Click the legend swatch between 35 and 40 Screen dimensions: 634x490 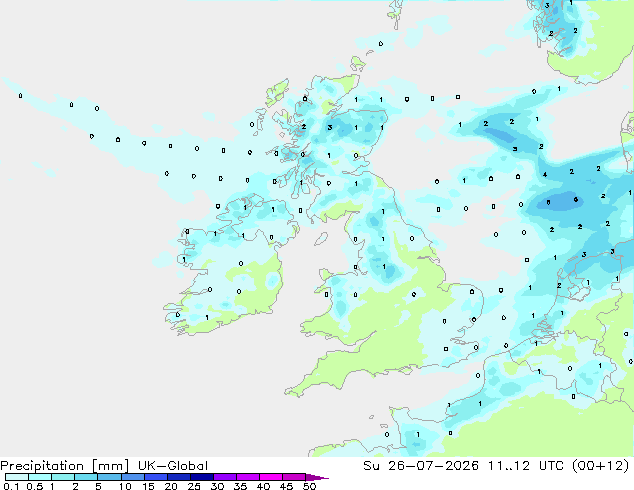point(247,477)
